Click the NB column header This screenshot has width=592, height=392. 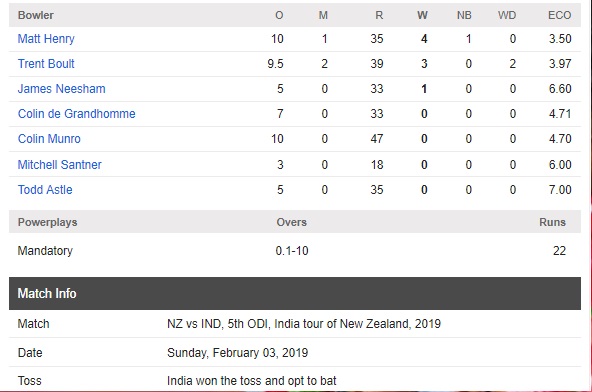click(464, 15)
